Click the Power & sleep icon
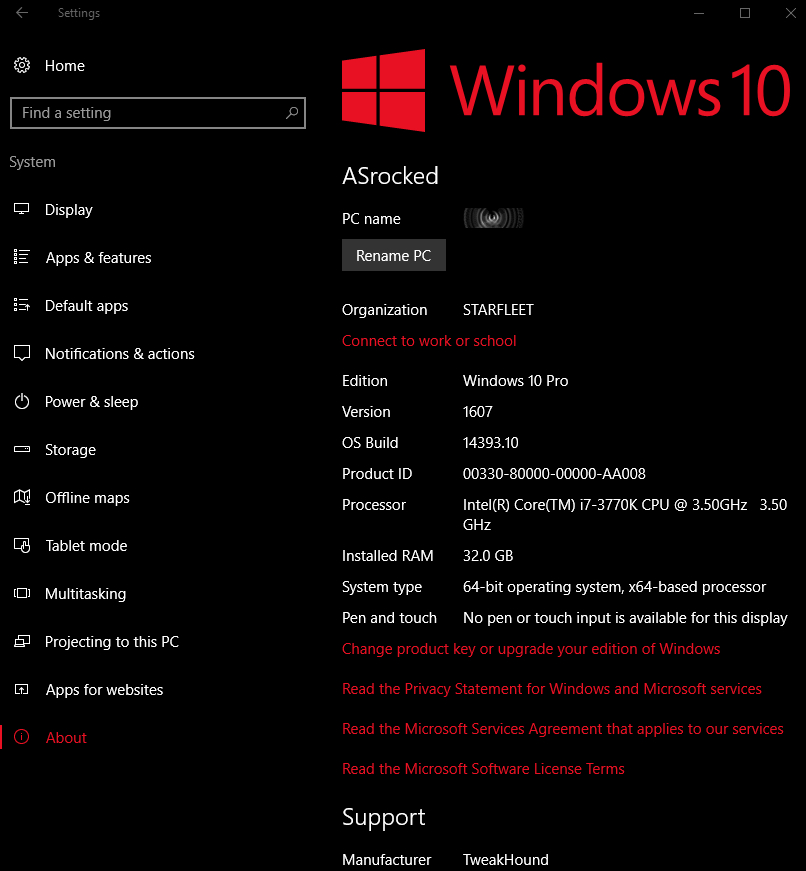The width and height of the screenshot is (806, 871). coord(22,401)
